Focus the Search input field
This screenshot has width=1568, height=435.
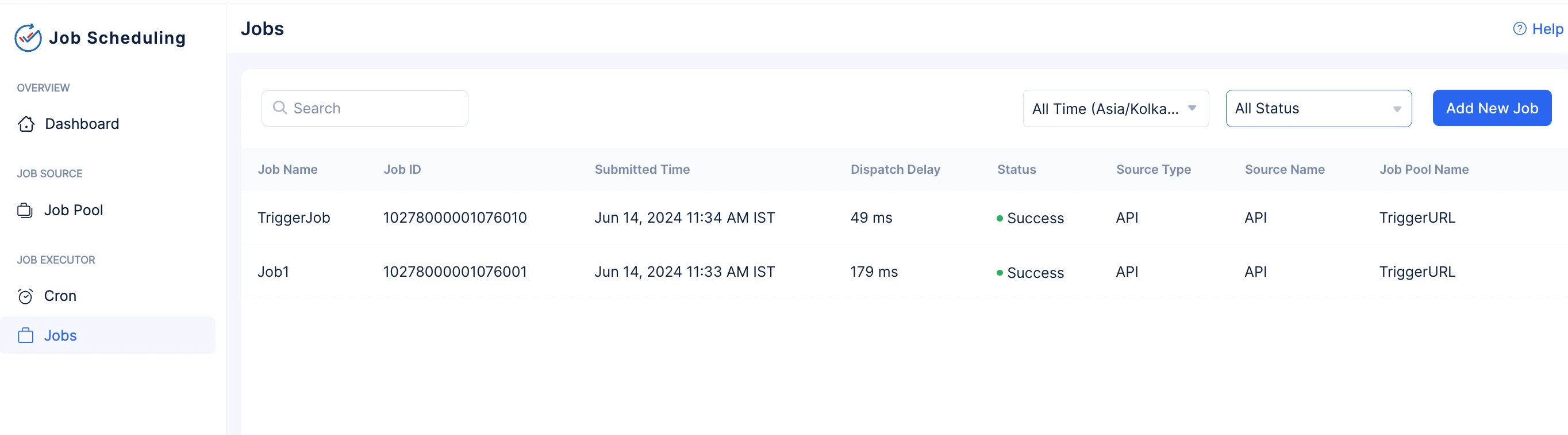(364, 108)
